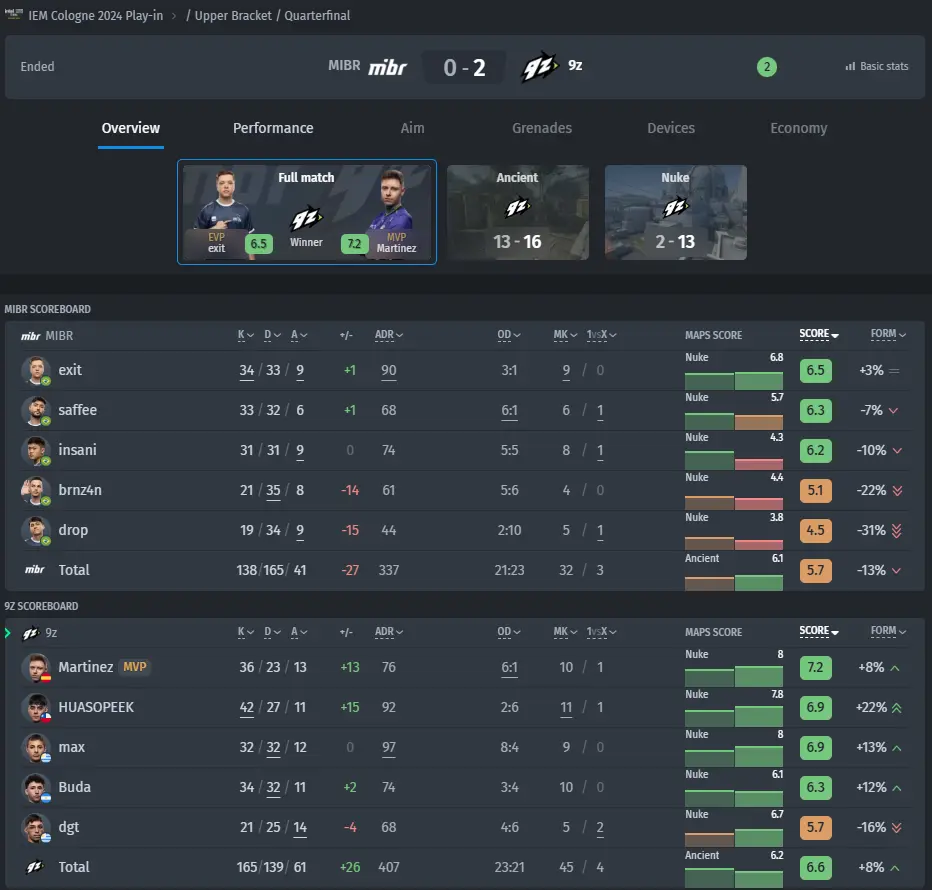Open player saffee's profile
Screen dimensions: 932x890
click(x=77, y=410)
